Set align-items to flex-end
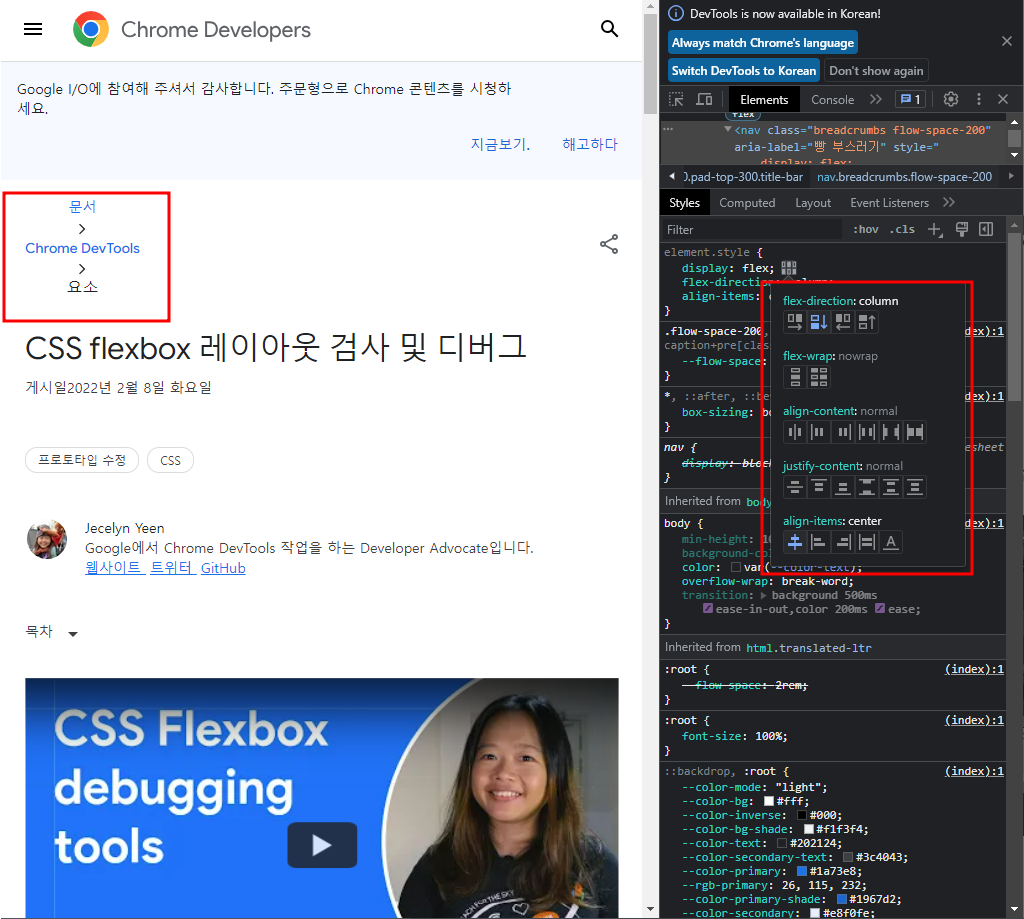Image resolution: width=1024 pixels, height=919 pixels. point(842,542)
